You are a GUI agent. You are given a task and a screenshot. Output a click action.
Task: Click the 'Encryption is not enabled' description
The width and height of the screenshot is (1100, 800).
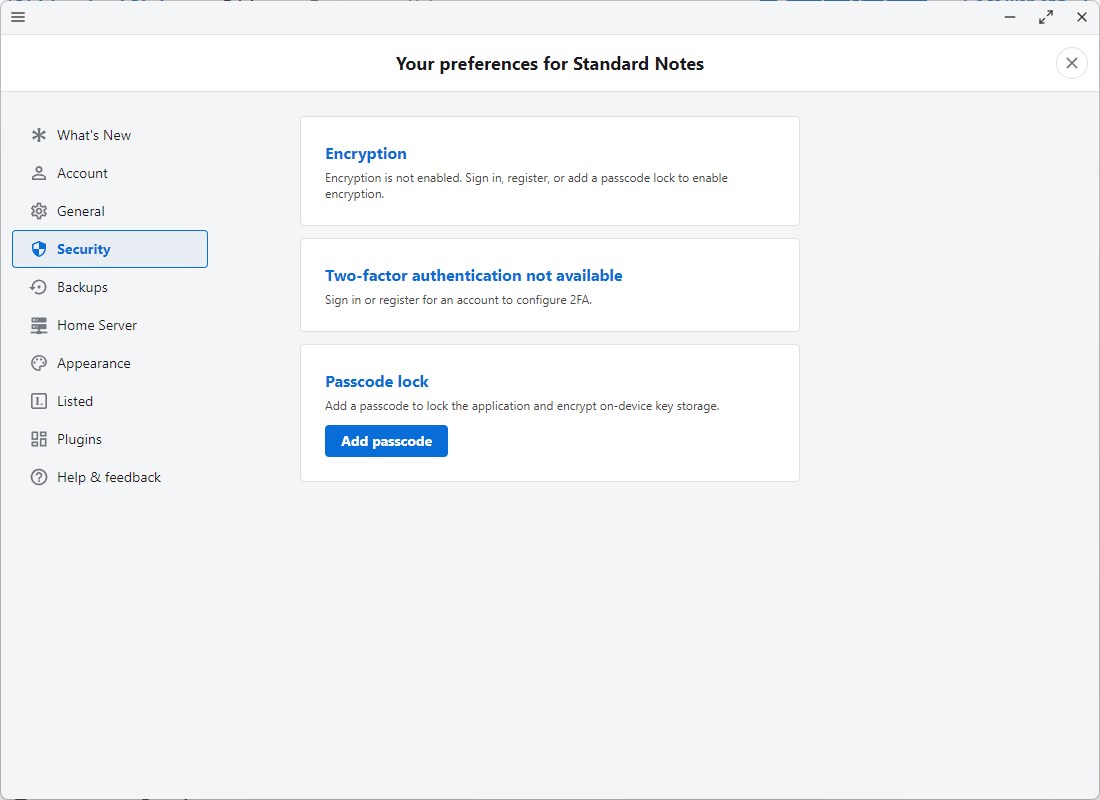pos(526,186)
